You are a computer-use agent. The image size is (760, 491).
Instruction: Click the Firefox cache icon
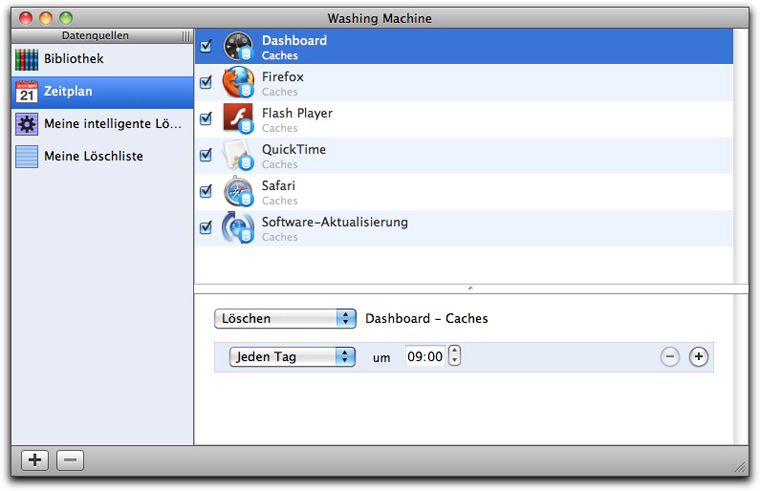coord(238,82)
